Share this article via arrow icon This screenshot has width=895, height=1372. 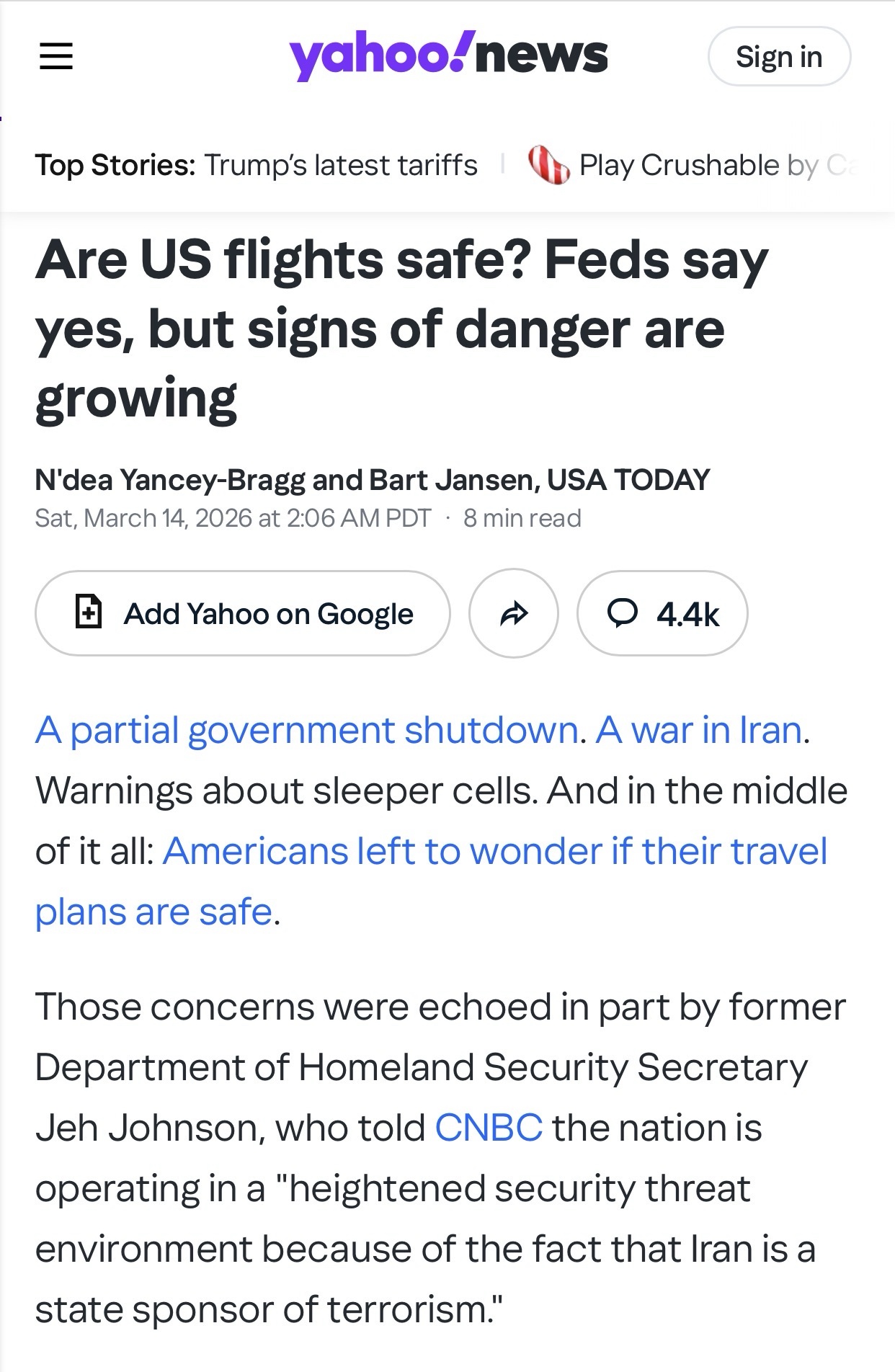[514, 613]
